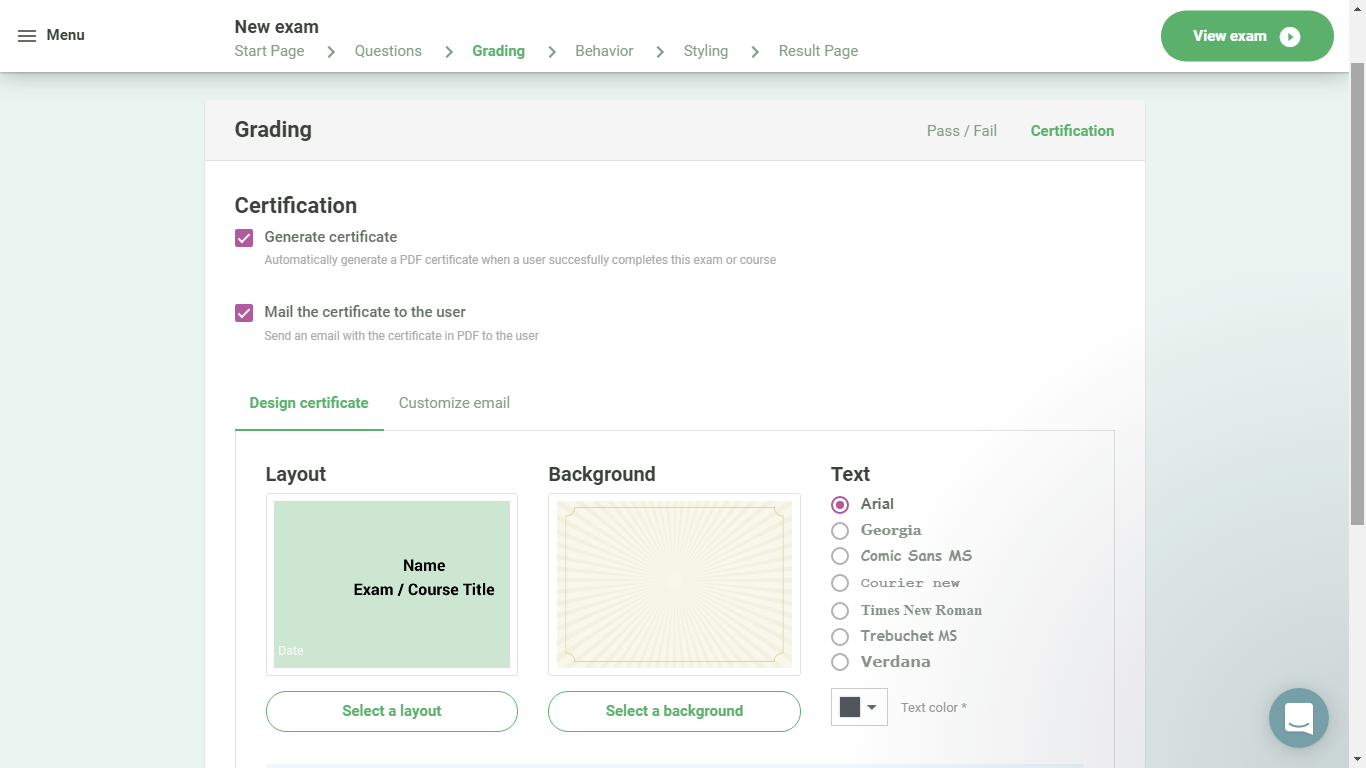
Task: Go to Styling step
Action: point(706,51)
